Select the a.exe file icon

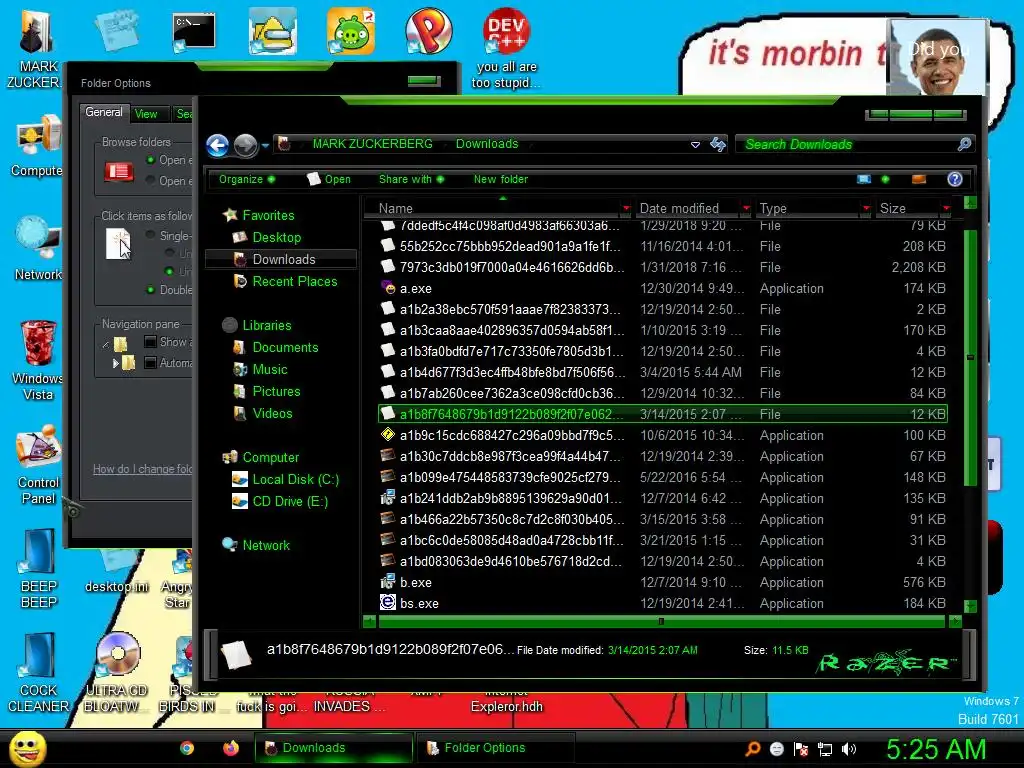click(x=388, y=288)
